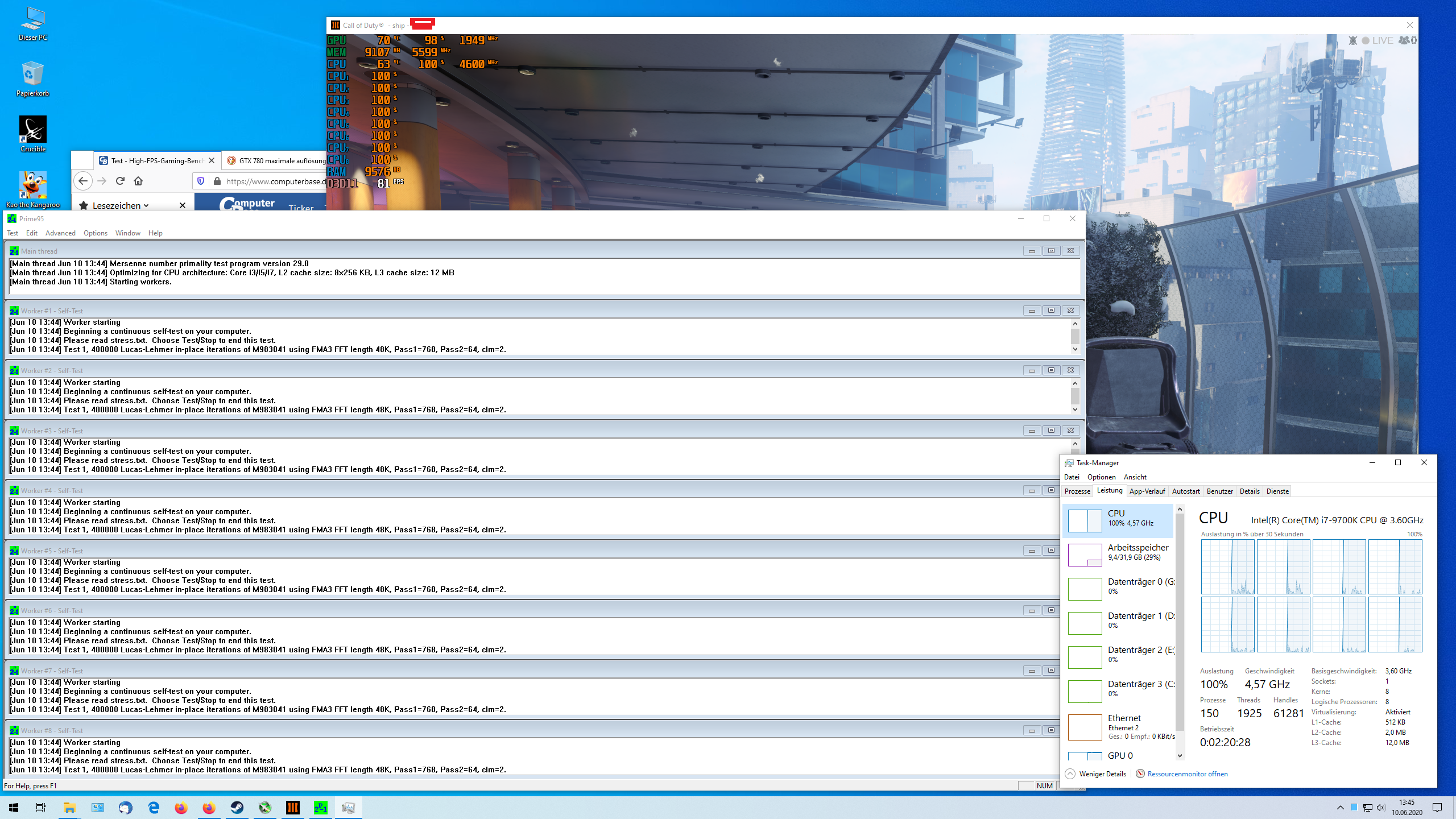Switch to the Autostart tab in Task-Manager
Viewport: 1456px width, 819px height.
[1186, 491]
